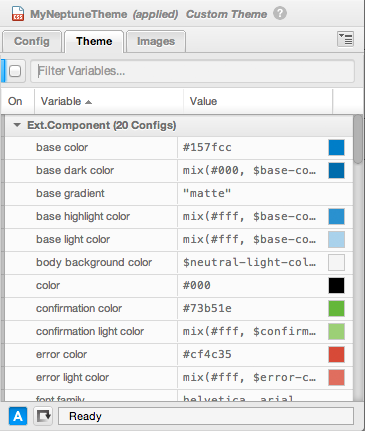The width and height of the screenshot is (365, 431).
Task: Toggle the checkbox next to Filter Variables
Action: [15, 71]
